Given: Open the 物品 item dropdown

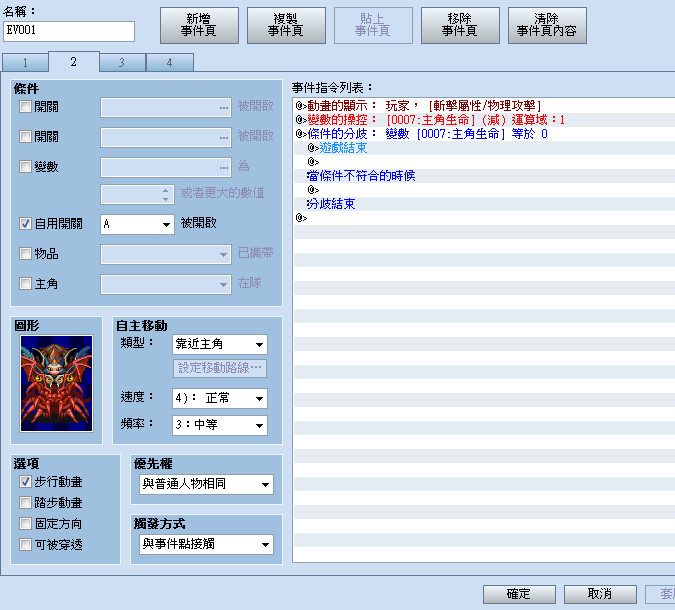Looking at the screenshot, I should pyautogui.click(x=166, y=254).
